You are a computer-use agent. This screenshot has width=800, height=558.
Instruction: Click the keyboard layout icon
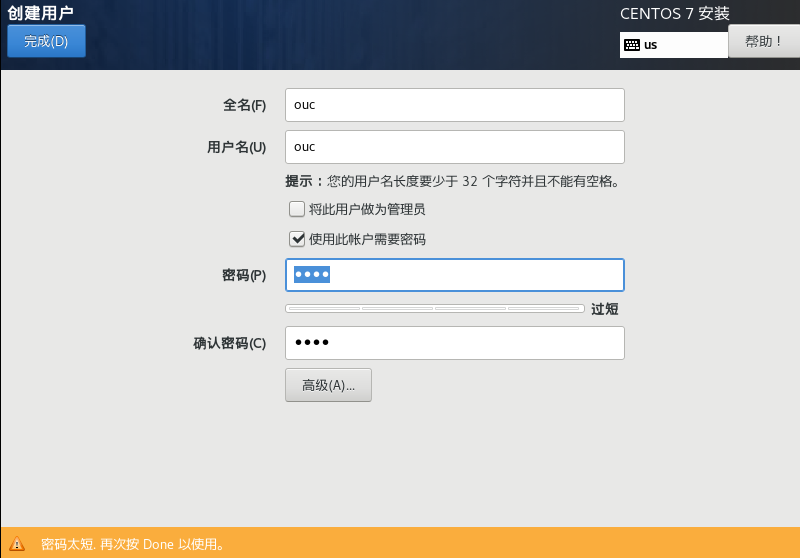pos(632,45)
